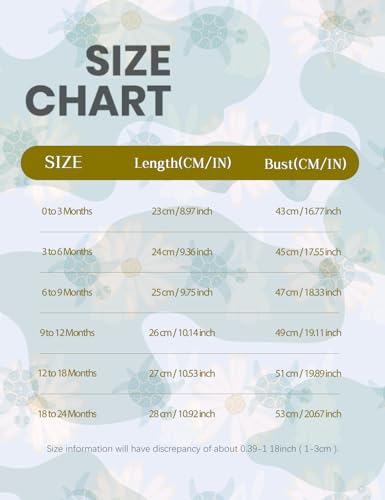Click the 26 cm / 10.14 inch length value

click(182, 333)
